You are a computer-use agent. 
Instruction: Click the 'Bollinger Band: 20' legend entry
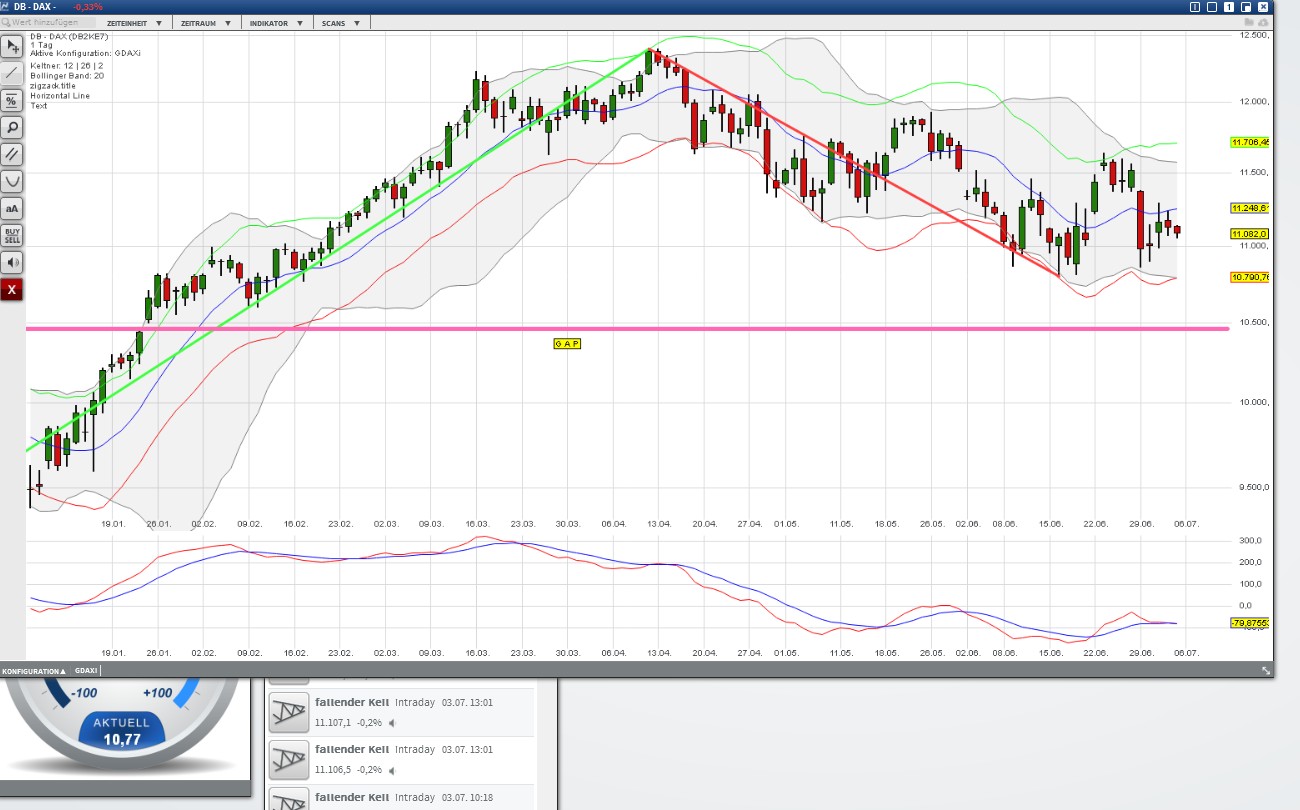[67, 76]
